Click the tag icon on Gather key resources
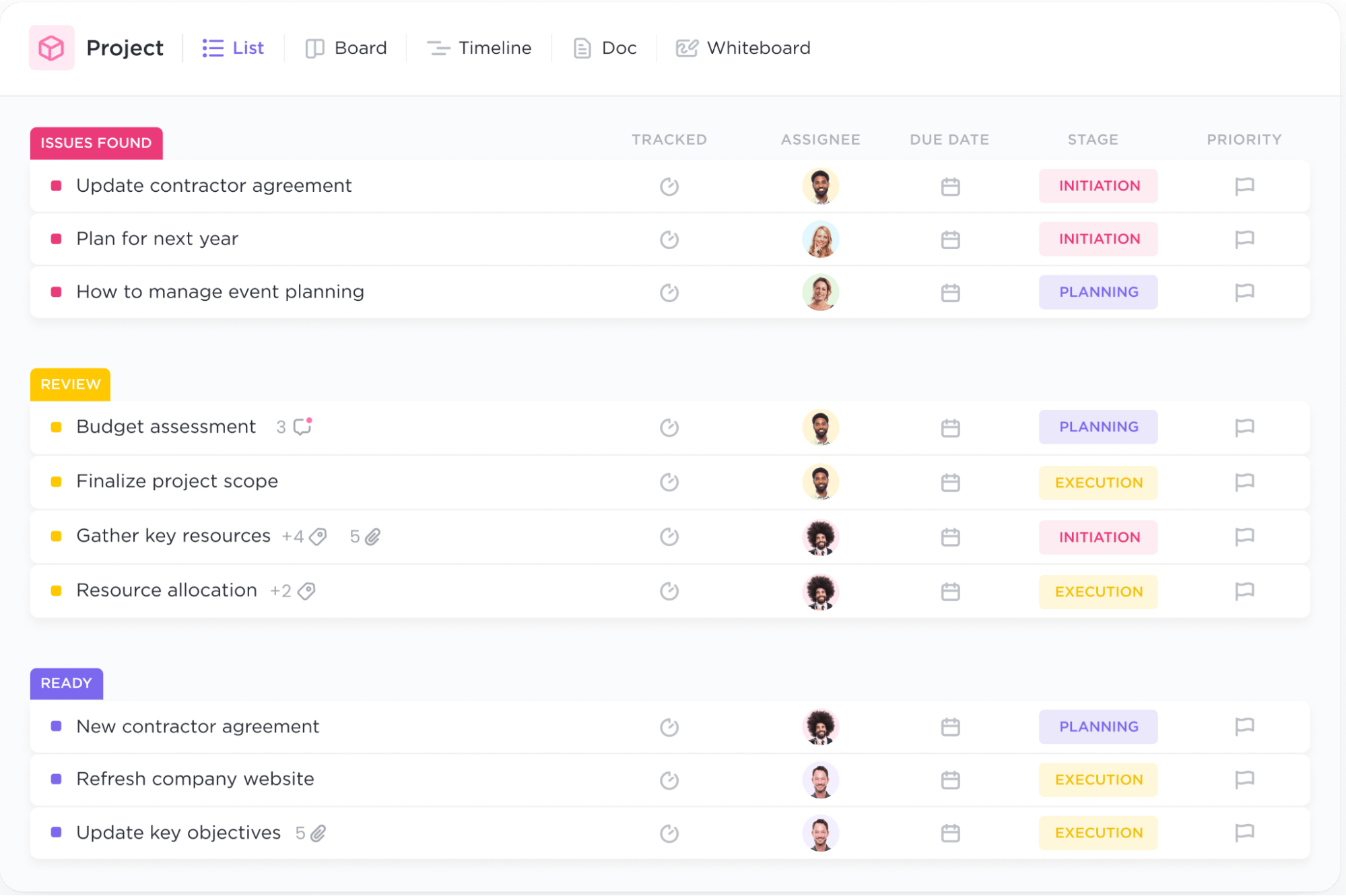The width and height of the screenshot is (1346, 896). 318,537
